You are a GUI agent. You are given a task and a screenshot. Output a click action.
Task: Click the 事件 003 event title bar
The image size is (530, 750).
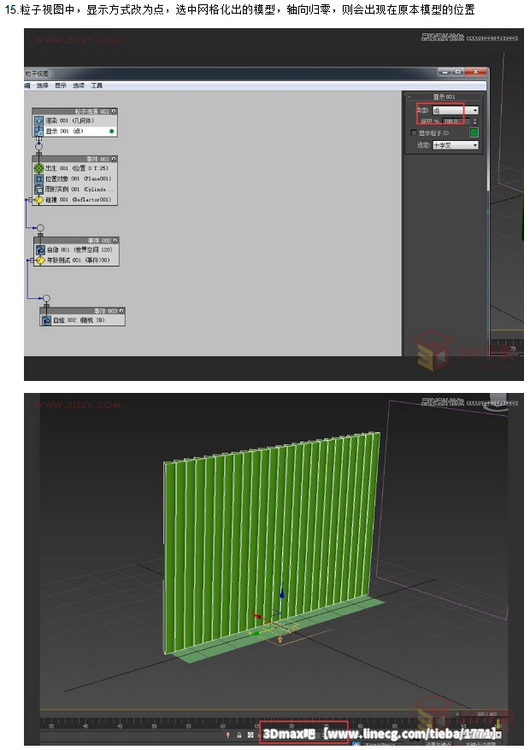click(x=82, y=311)
